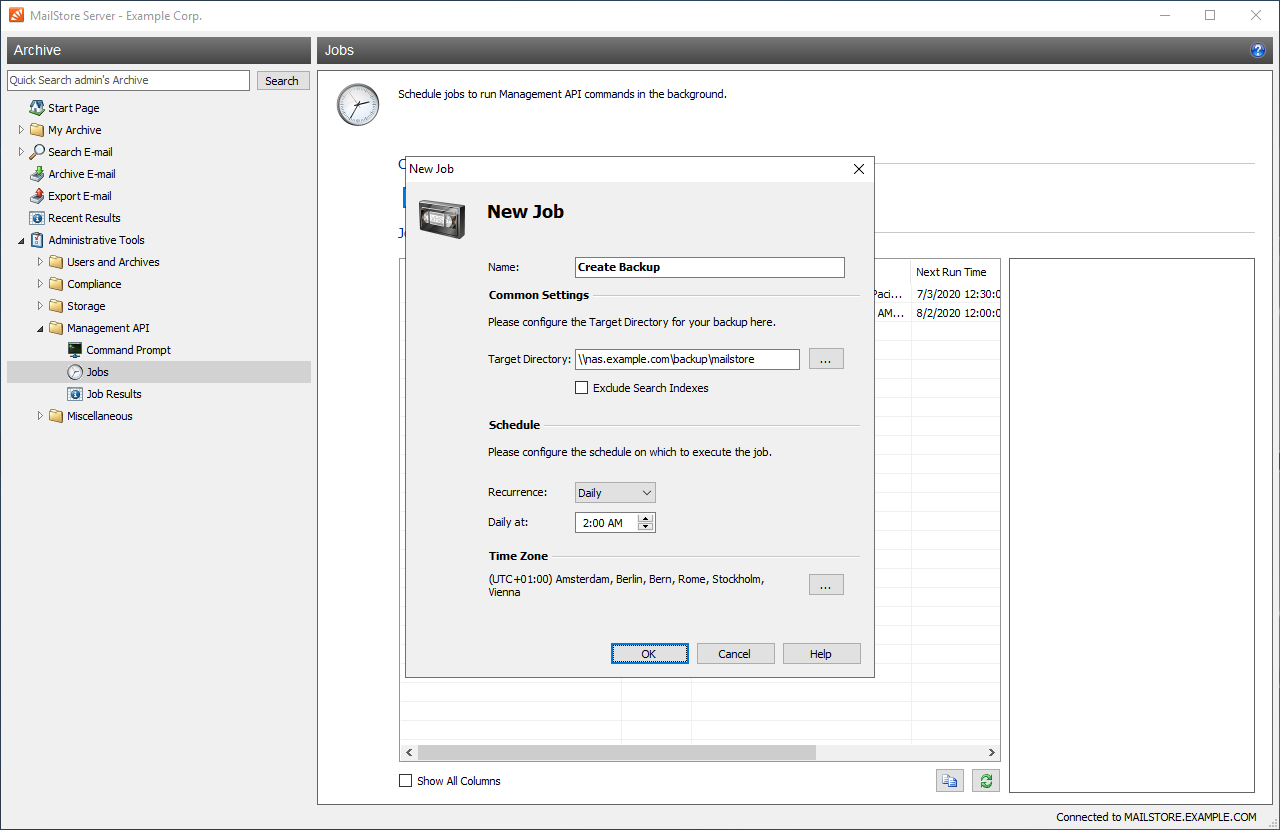
Task: Expand the Search E-mail tree node
Action: 21,152
